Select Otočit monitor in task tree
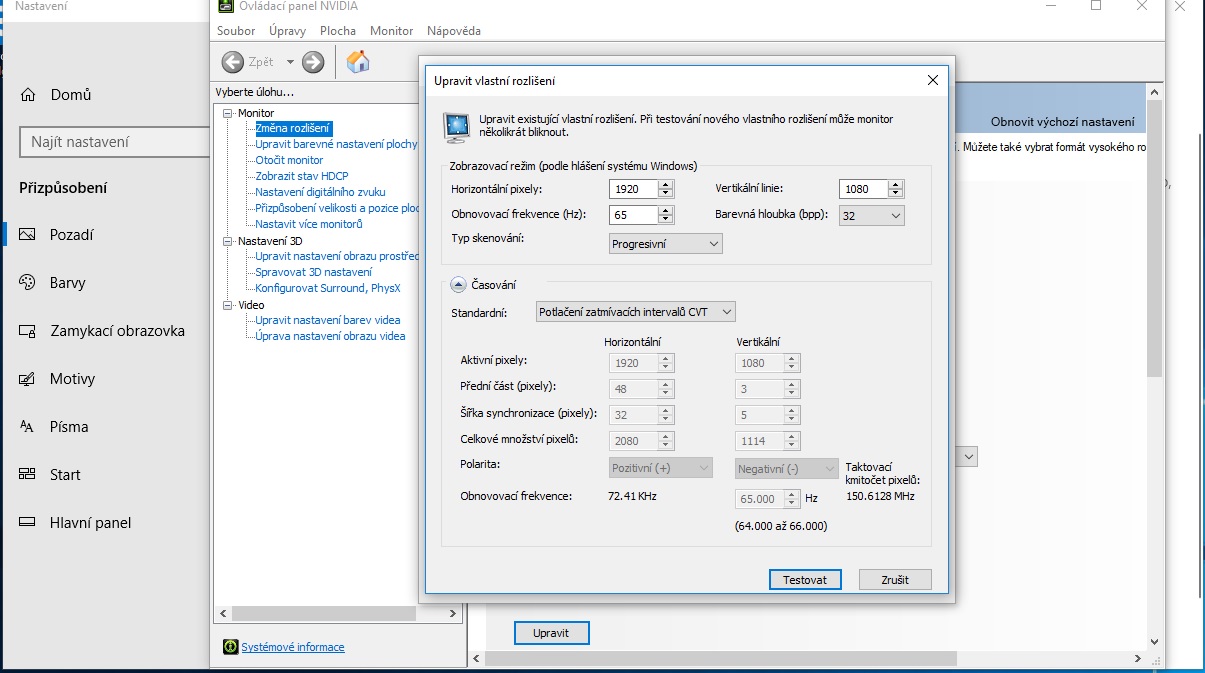1205x673 pixels. coord(289,160)
